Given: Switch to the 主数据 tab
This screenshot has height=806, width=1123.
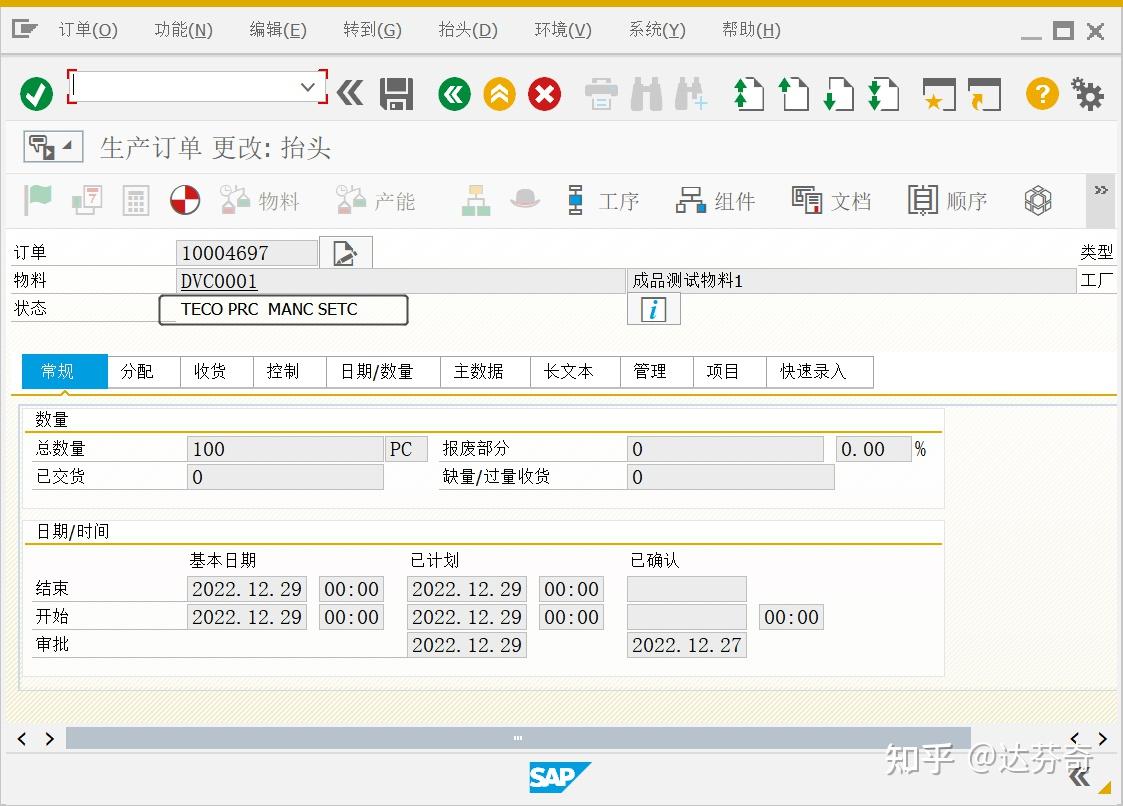Looking at the screenshot, I should [x=484, y=371].
